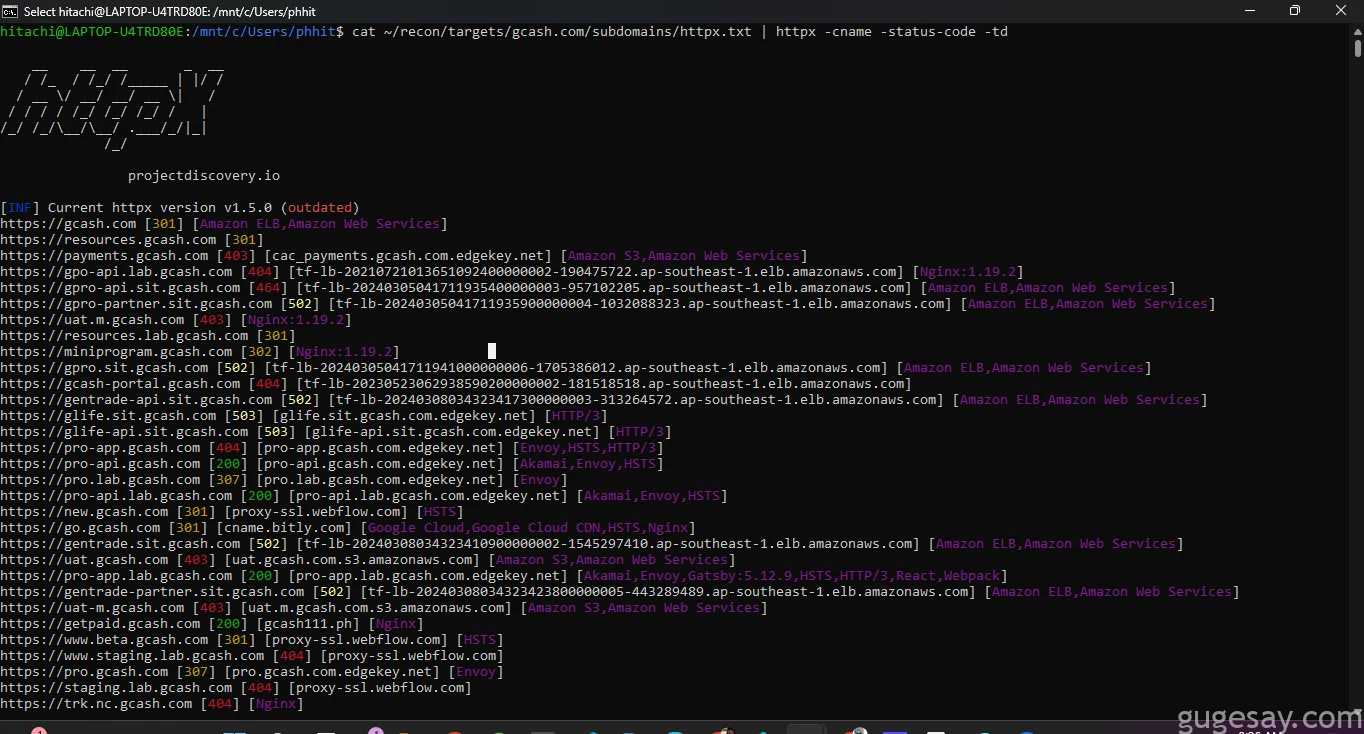The height and width of the screenshot is (734, 1364).
Task: Click 'https://staging.lab.gcash.com' URL
Action: pyautogui.click(x=116, y=687)
